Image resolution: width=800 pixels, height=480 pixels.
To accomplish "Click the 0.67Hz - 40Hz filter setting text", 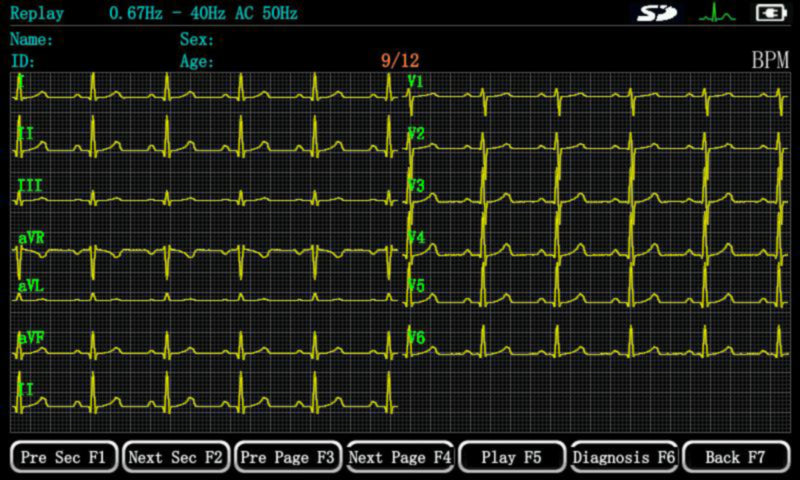I will (x=167, y=13).
